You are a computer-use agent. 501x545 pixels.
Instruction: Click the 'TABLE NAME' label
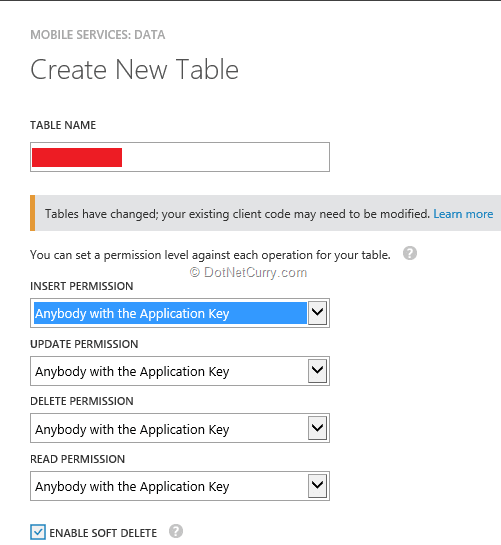click(x=63, y=125)
